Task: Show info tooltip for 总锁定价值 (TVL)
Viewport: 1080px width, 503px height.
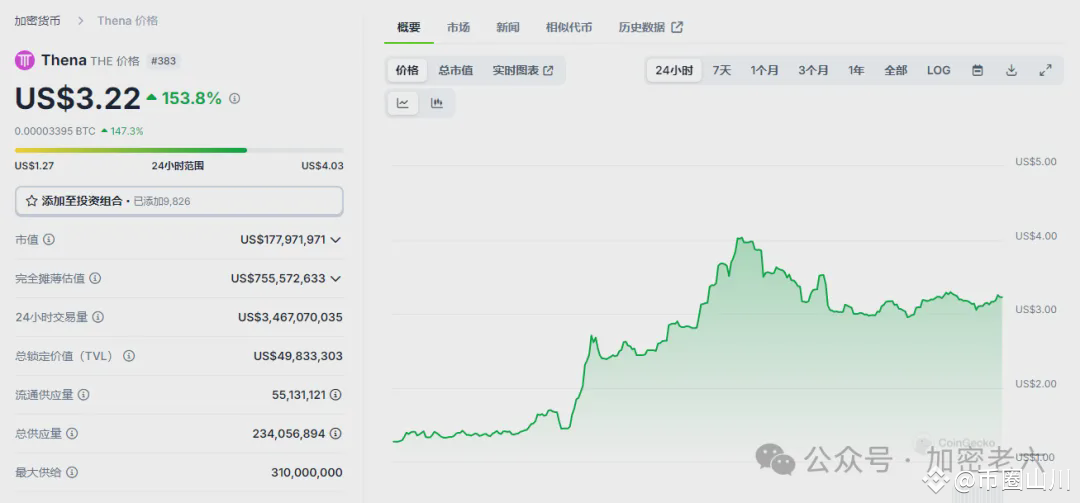Action: pyautogui.click(x=129, y=356)
